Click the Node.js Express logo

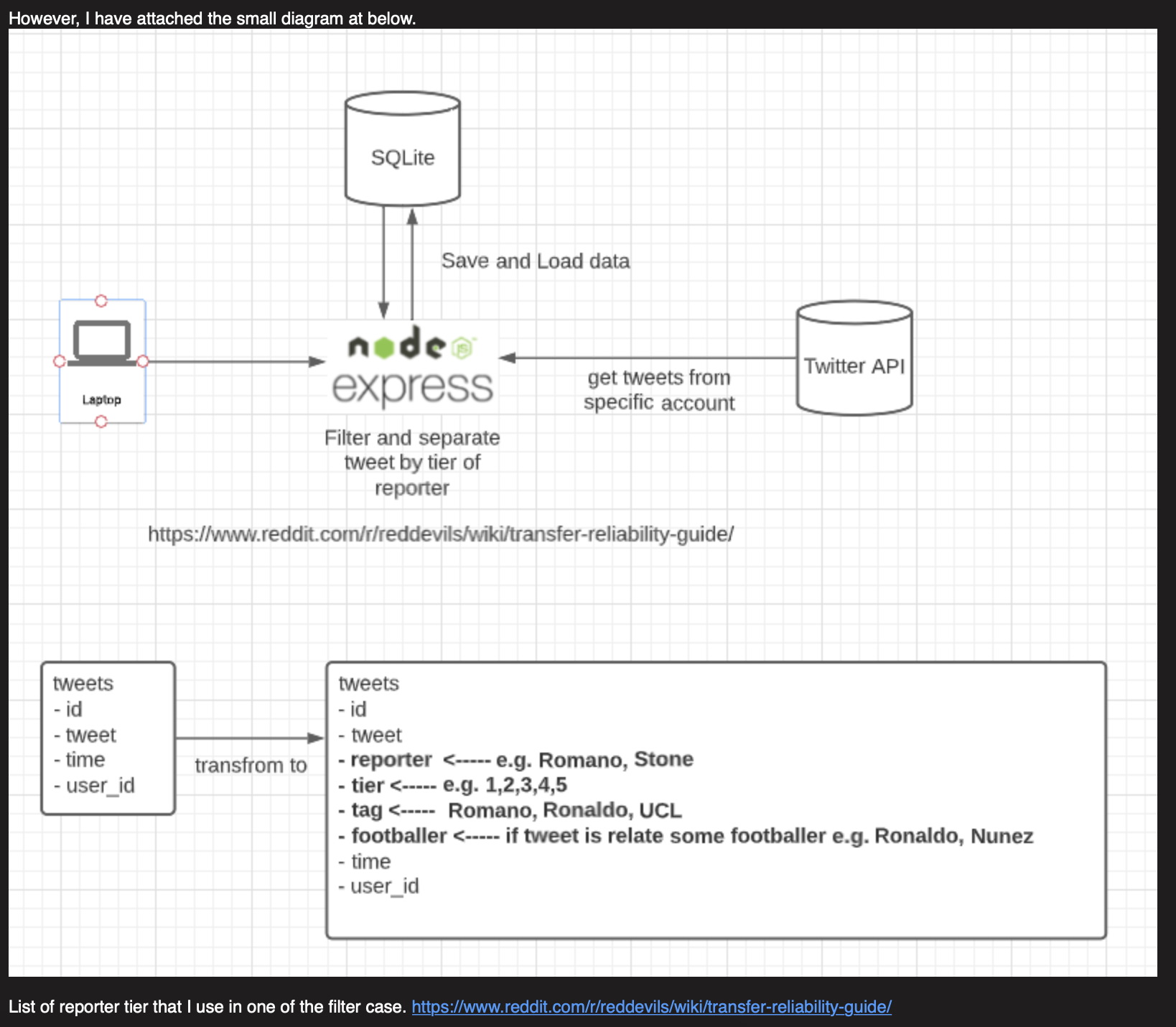412,366
